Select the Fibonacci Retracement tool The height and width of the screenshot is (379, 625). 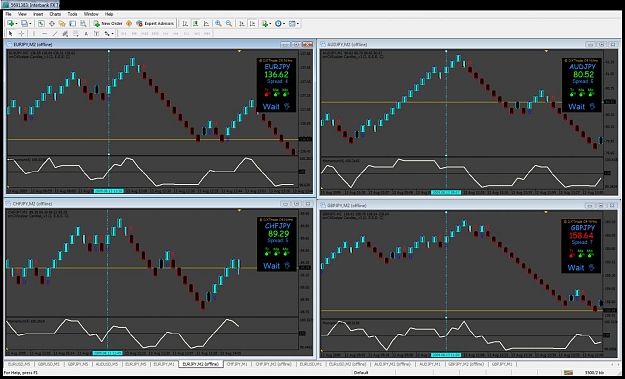point(76,33)
